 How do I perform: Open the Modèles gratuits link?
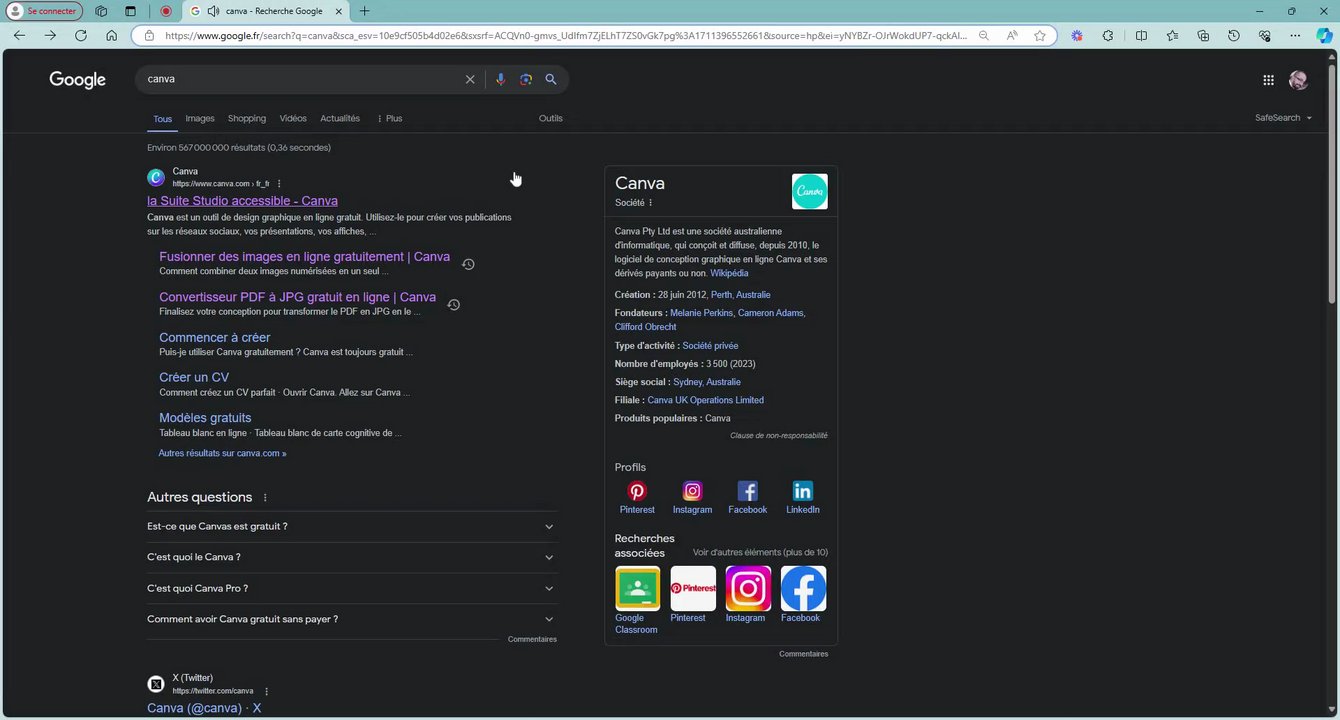click(205, 418)
